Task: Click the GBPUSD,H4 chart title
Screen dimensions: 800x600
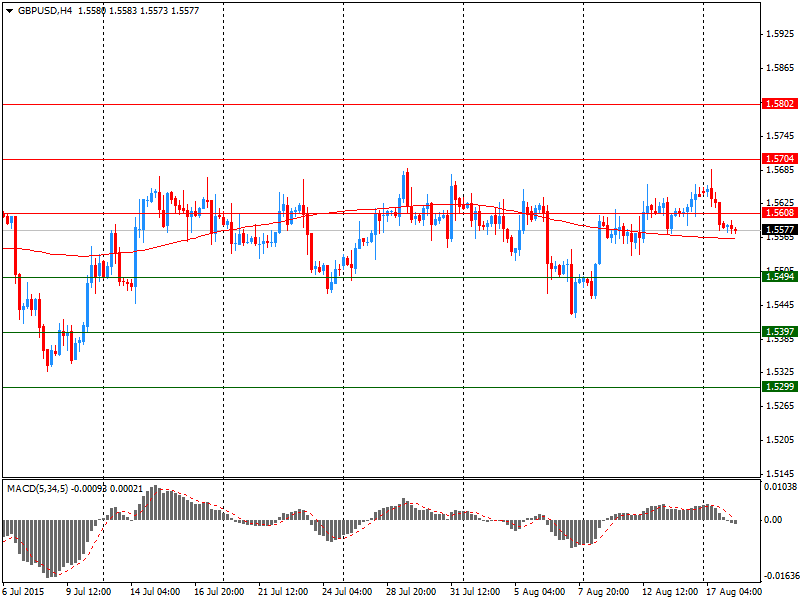Action: click(45, 10)
